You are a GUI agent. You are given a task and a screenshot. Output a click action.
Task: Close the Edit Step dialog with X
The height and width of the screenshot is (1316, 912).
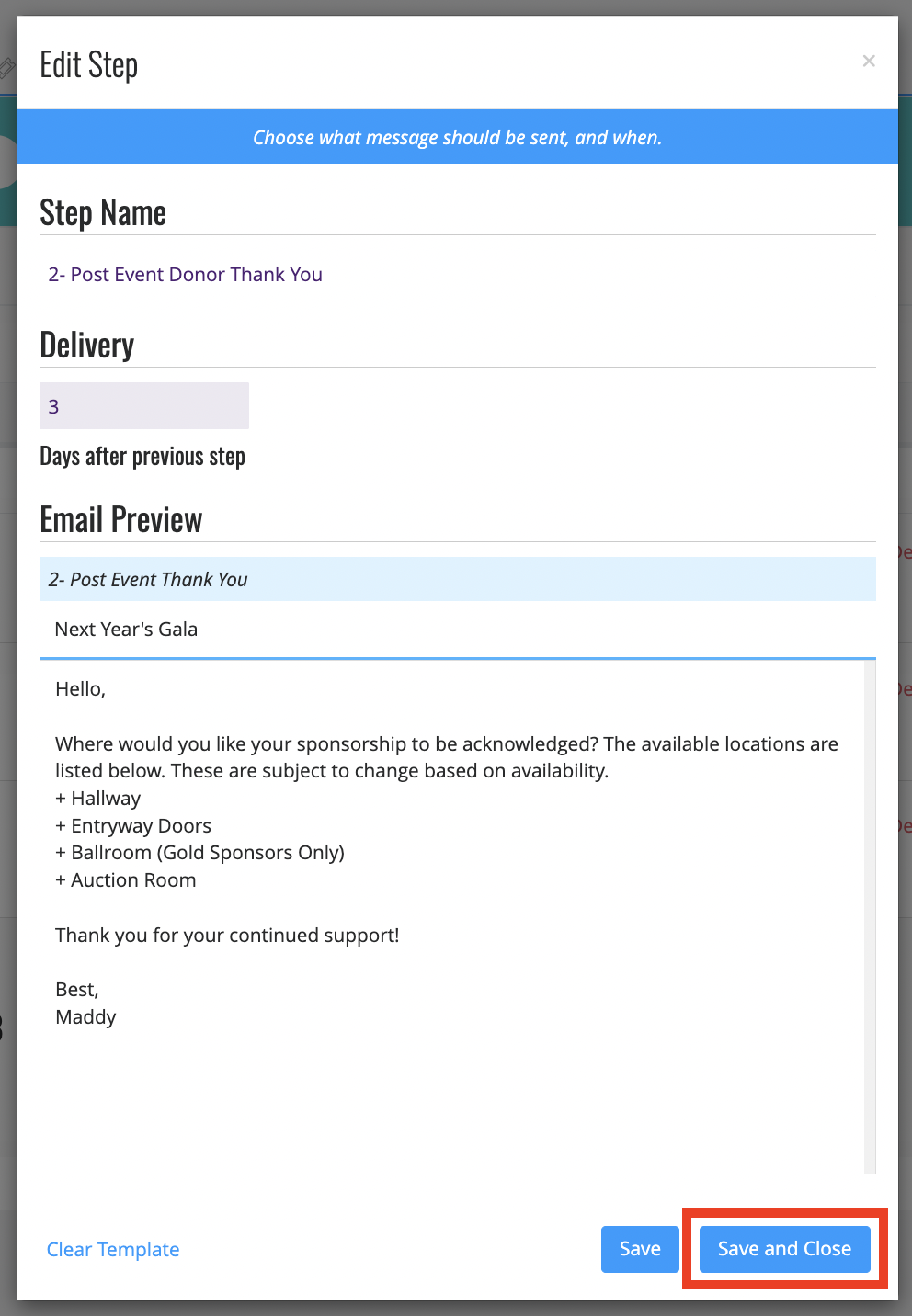[869, 62]
